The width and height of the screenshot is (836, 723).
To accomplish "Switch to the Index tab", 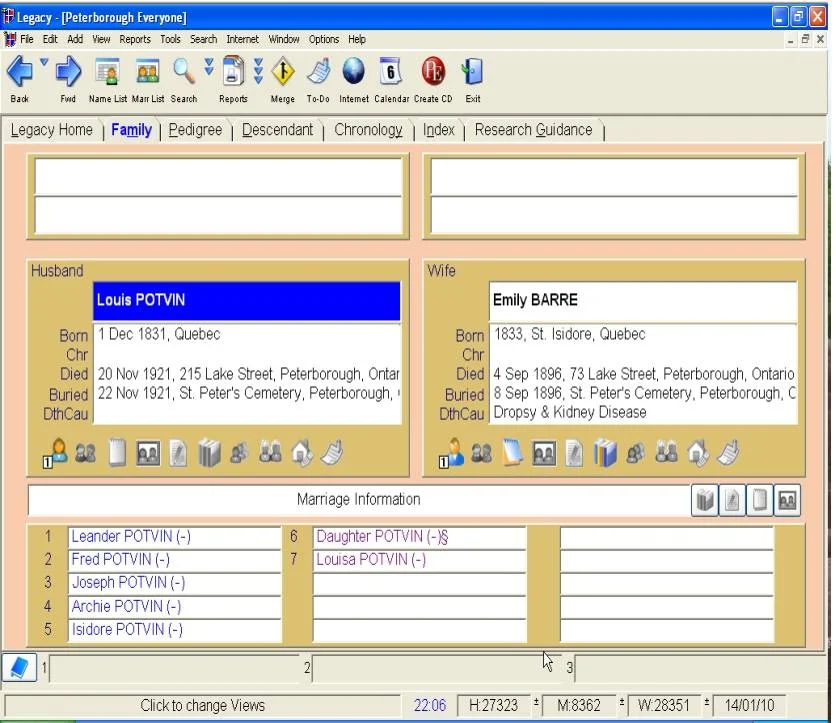I will [x=438, y=130].
